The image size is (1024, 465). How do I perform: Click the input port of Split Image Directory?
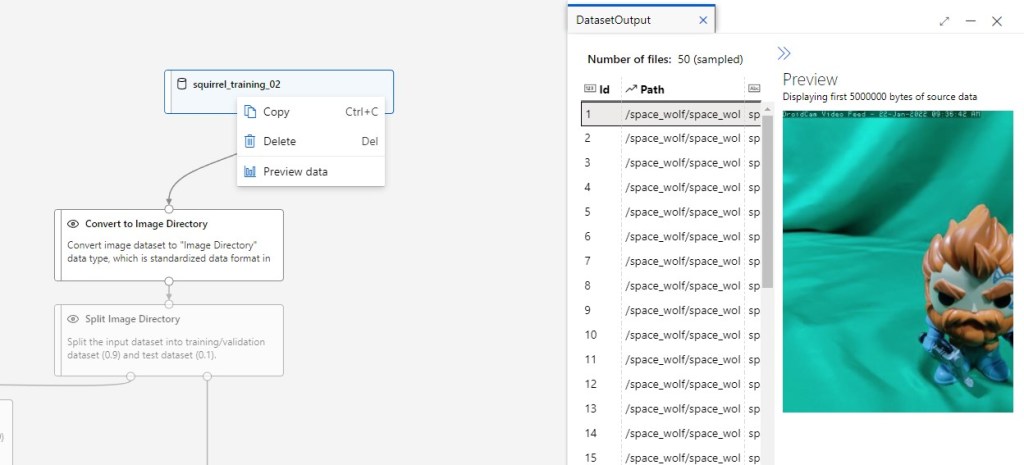coord(169,304)
